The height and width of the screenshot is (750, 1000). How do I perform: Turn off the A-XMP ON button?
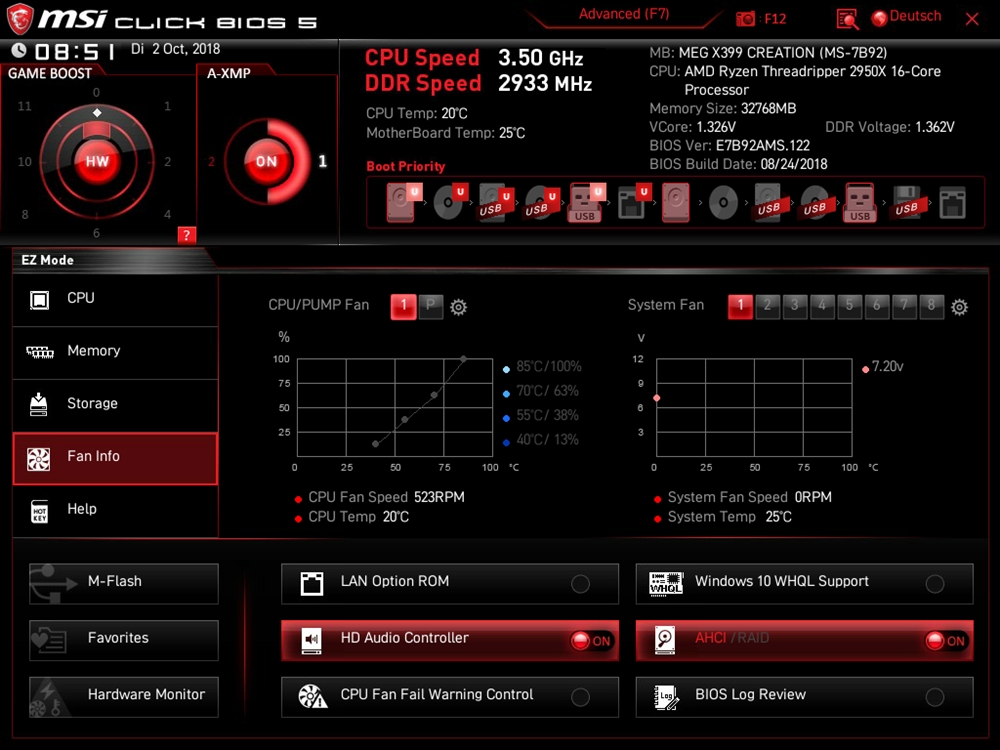pos(266,161)
